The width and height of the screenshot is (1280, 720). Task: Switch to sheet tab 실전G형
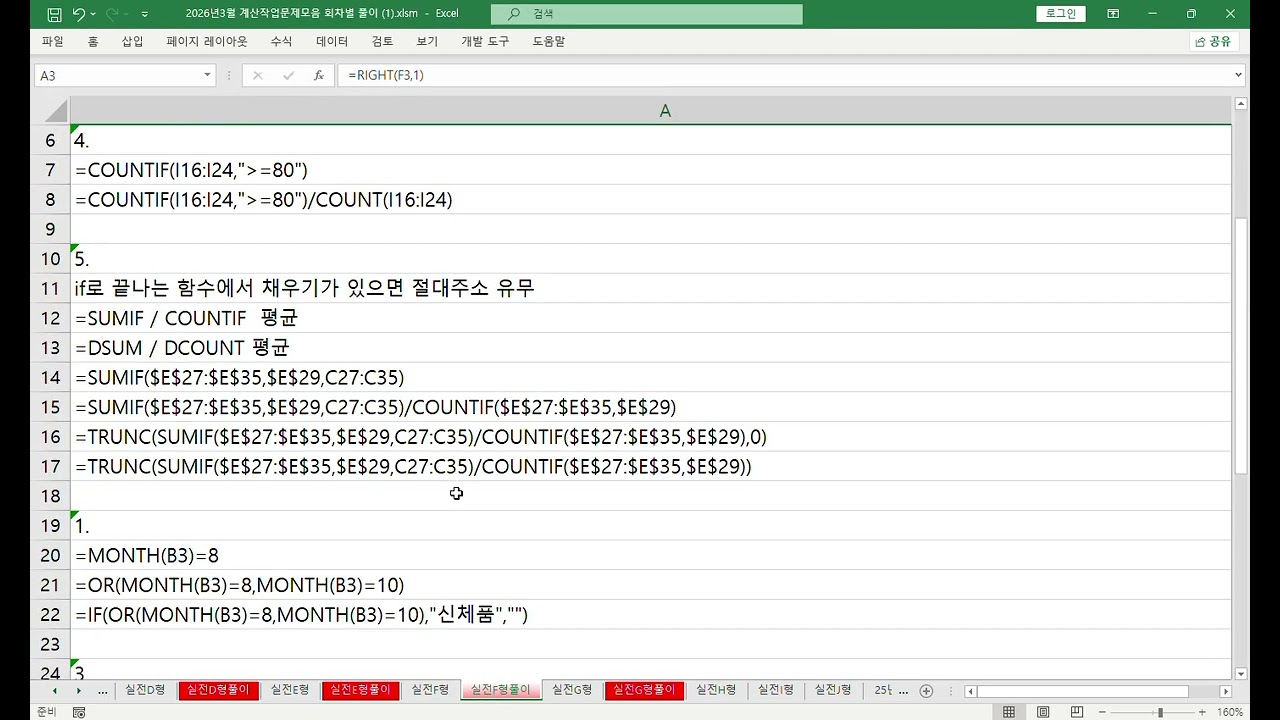pyautogui.click(x=572, y=690)
